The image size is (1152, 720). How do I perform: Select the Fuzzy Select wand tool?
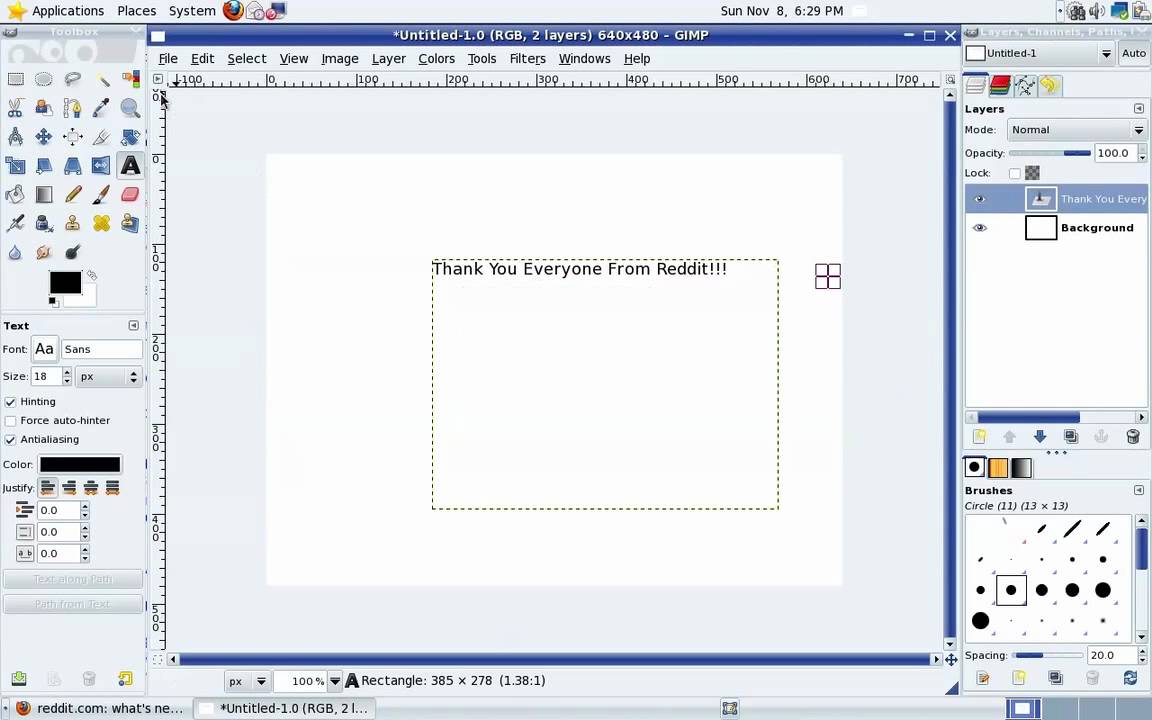pyautogui.click(x=101, y=79)
